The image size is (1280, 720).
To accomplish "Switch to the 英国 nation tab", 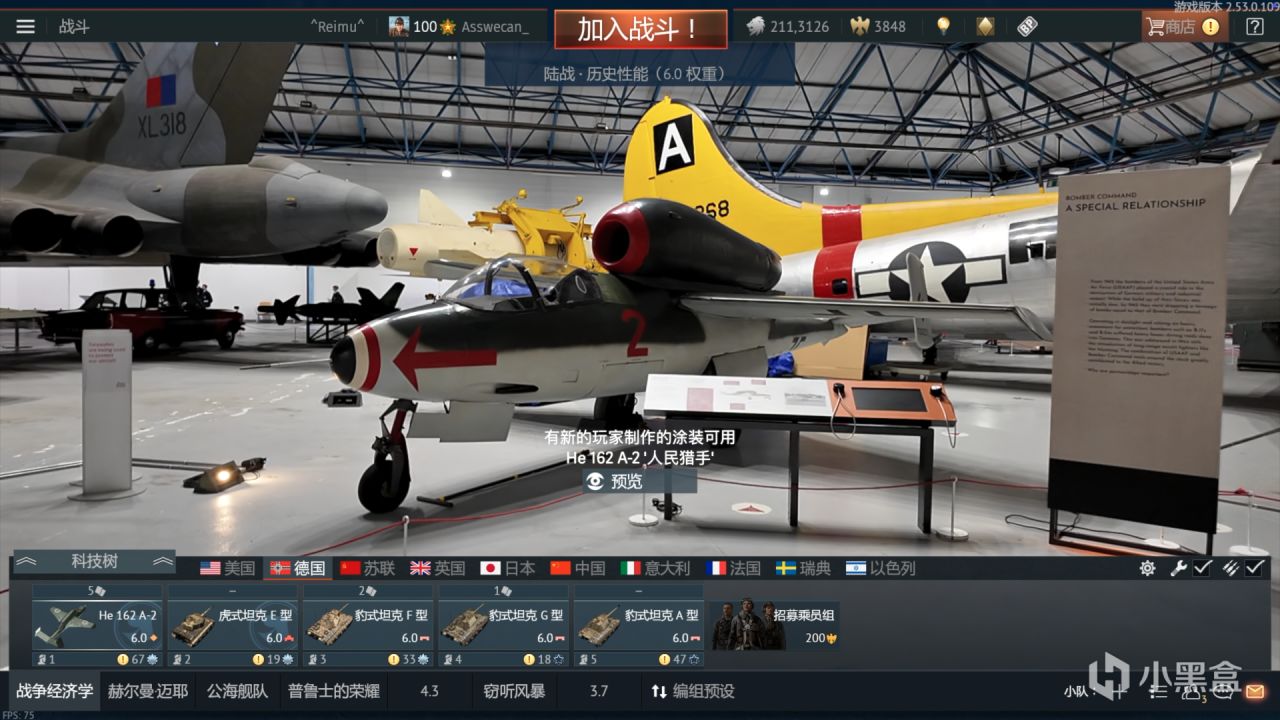I will pos(437,568).
